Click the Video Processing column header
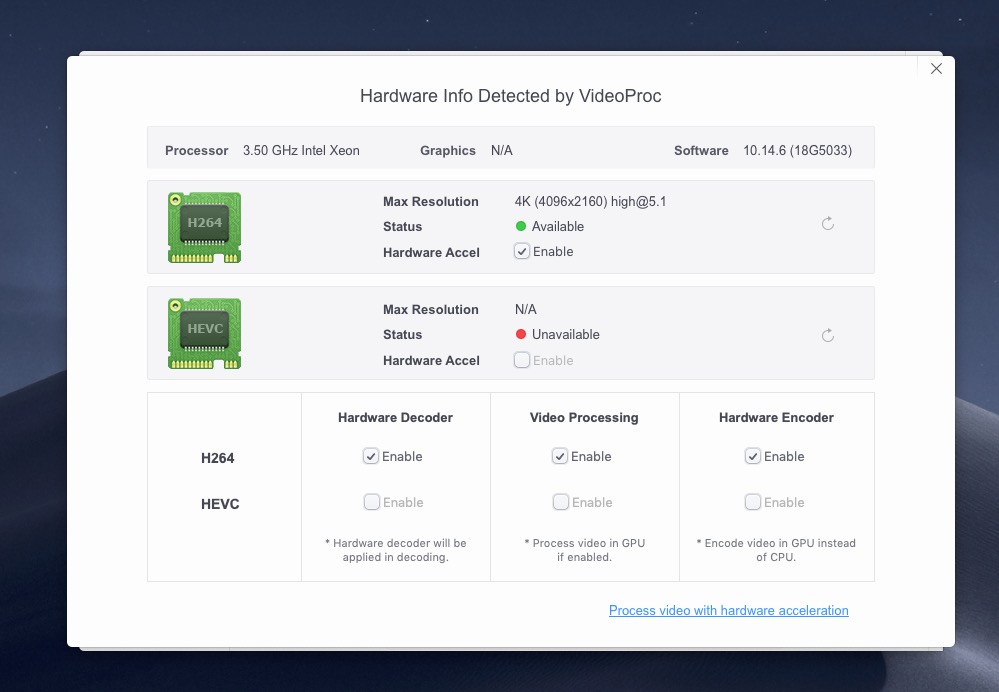Image resolution: width=999 pixels, height=692 pixels. pos(584,417)
